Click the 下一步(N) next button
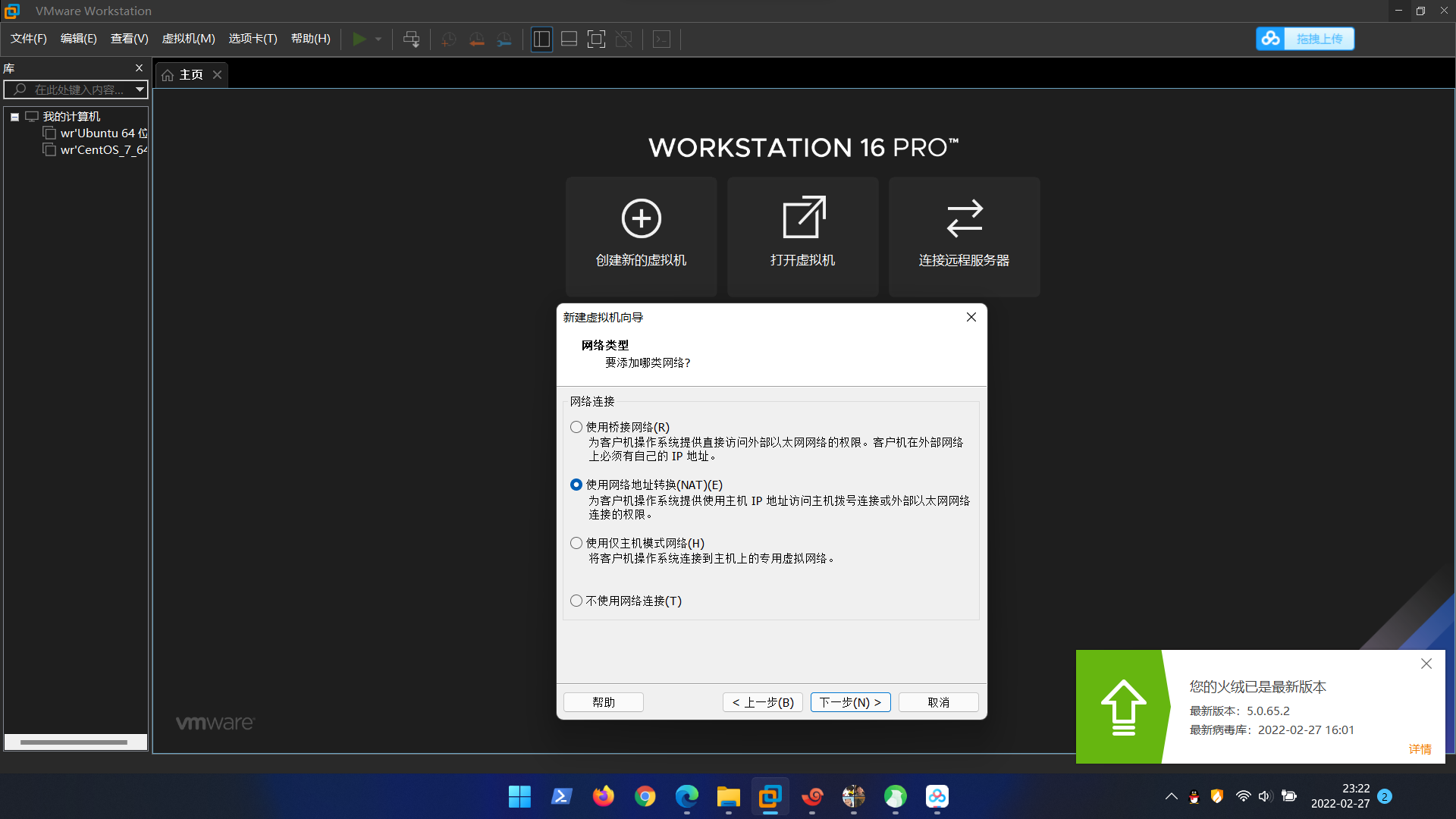This screenshot has height=819, width=1456. (x=850, y=702)
